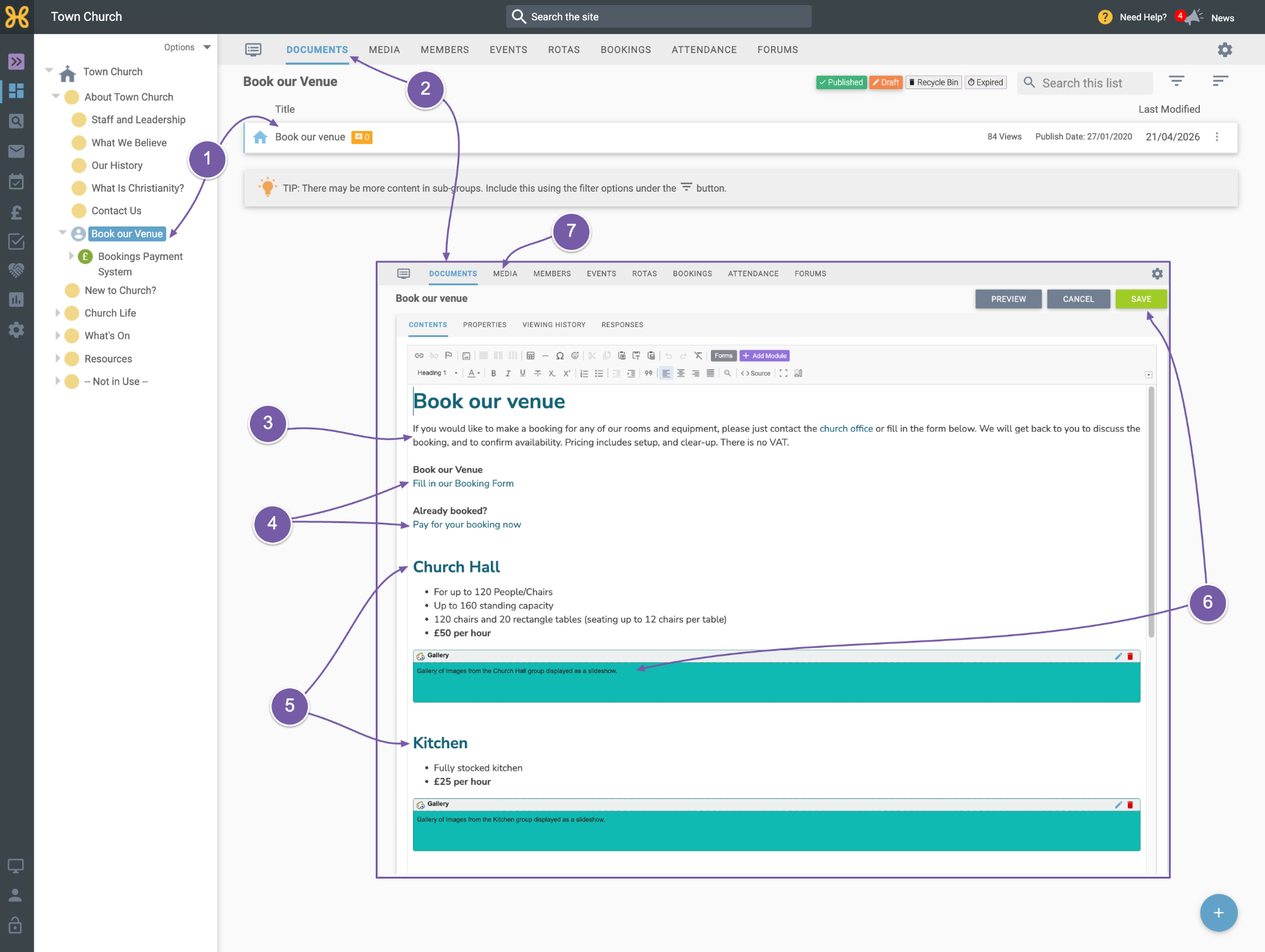
Task: Open the BOOKINGS tab
Action: (626, 50)
